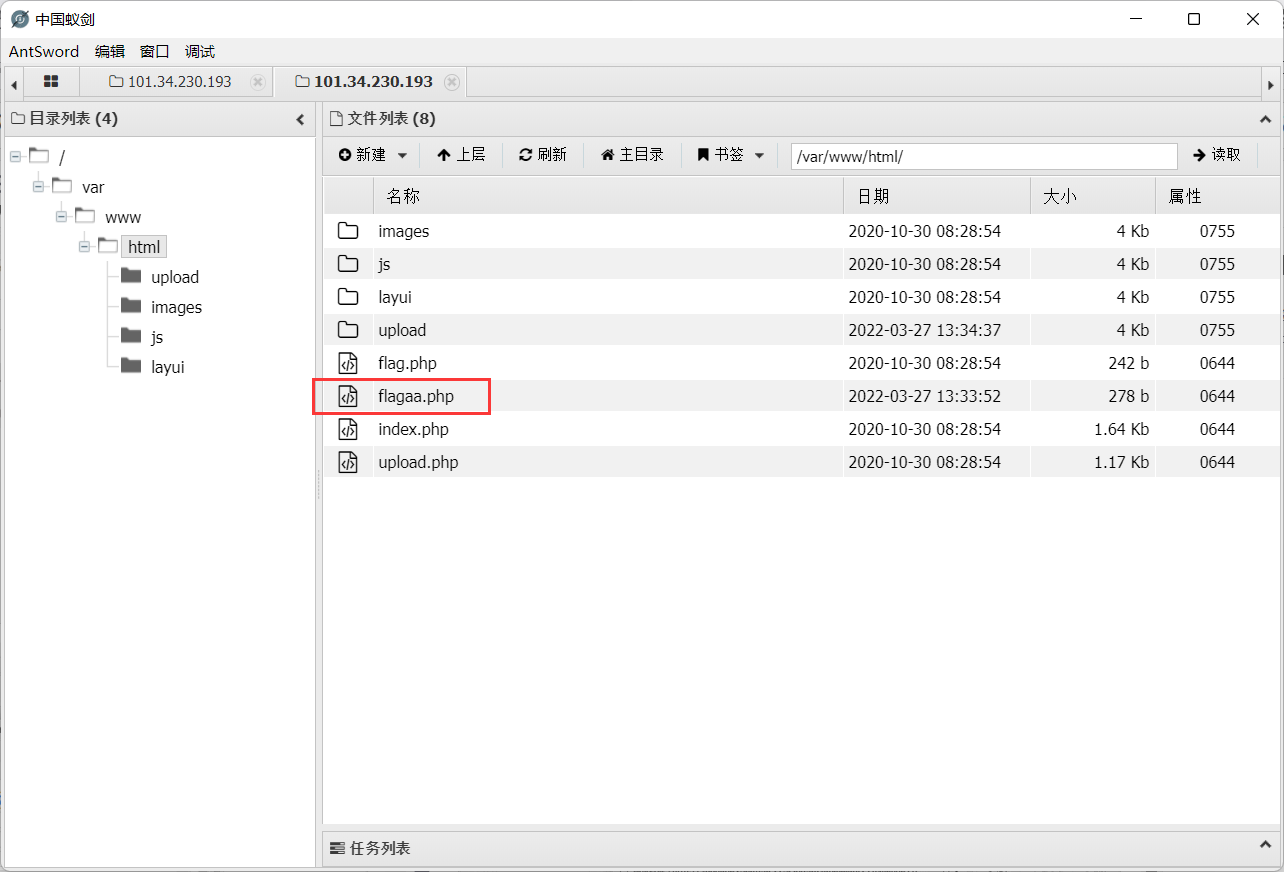Open the 窗口 menu
This screenshot has width=1284, height=872.
pyautogui.click(x=155, y=52)
